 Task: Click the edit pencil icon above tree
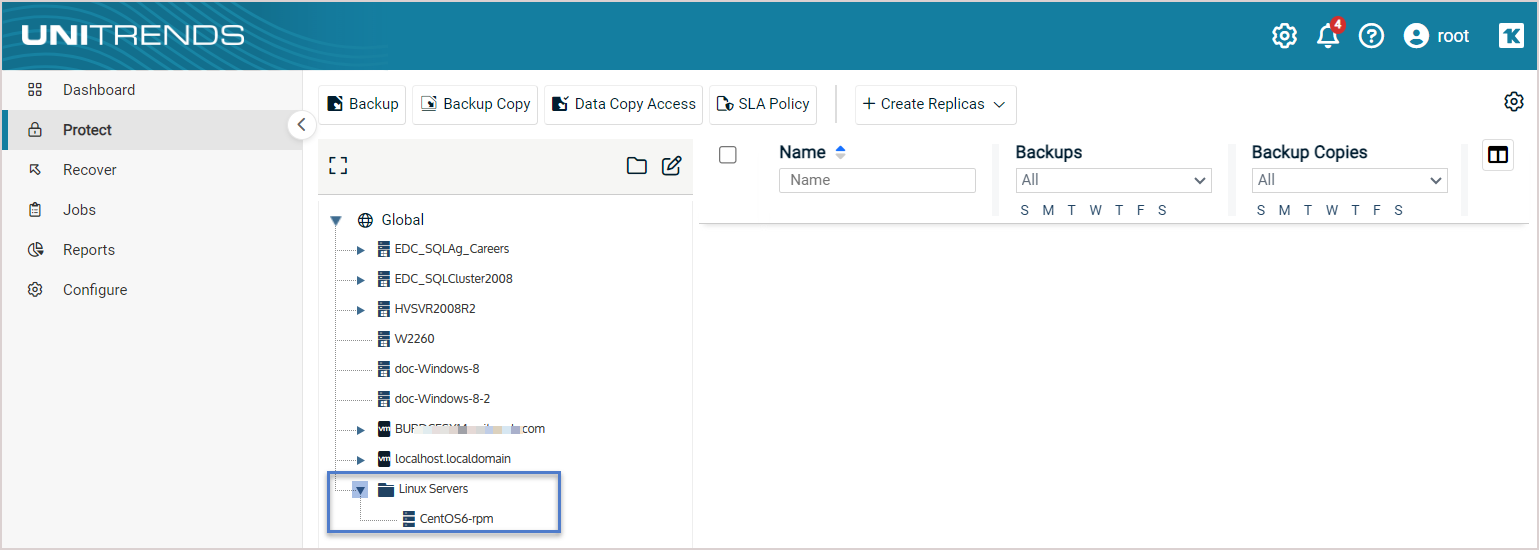click(x=672, y=166)
